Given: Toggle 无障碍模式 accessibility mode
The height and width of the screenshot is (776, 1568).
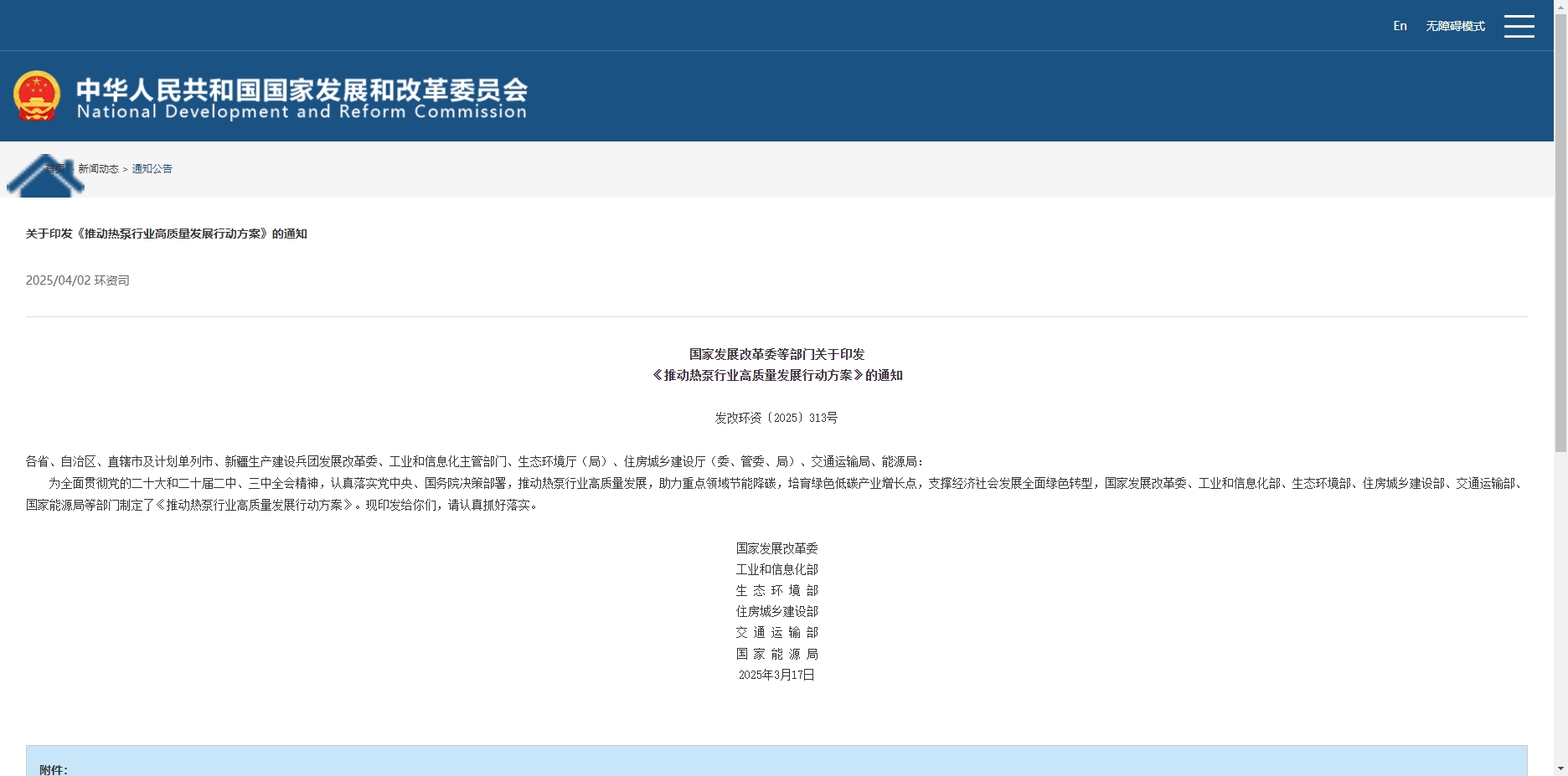Looking at the screenshot, I should (1455, 26).
